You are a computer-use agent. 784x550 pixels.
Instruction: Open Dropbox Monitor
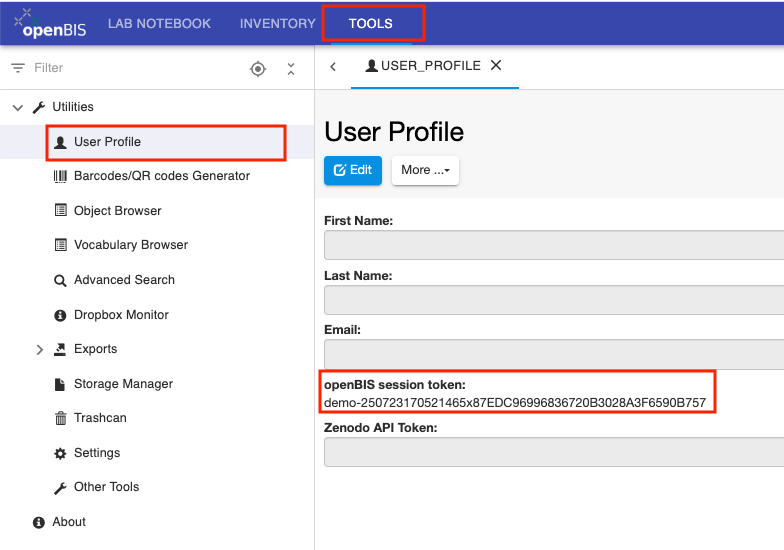[x=121, y=314]
